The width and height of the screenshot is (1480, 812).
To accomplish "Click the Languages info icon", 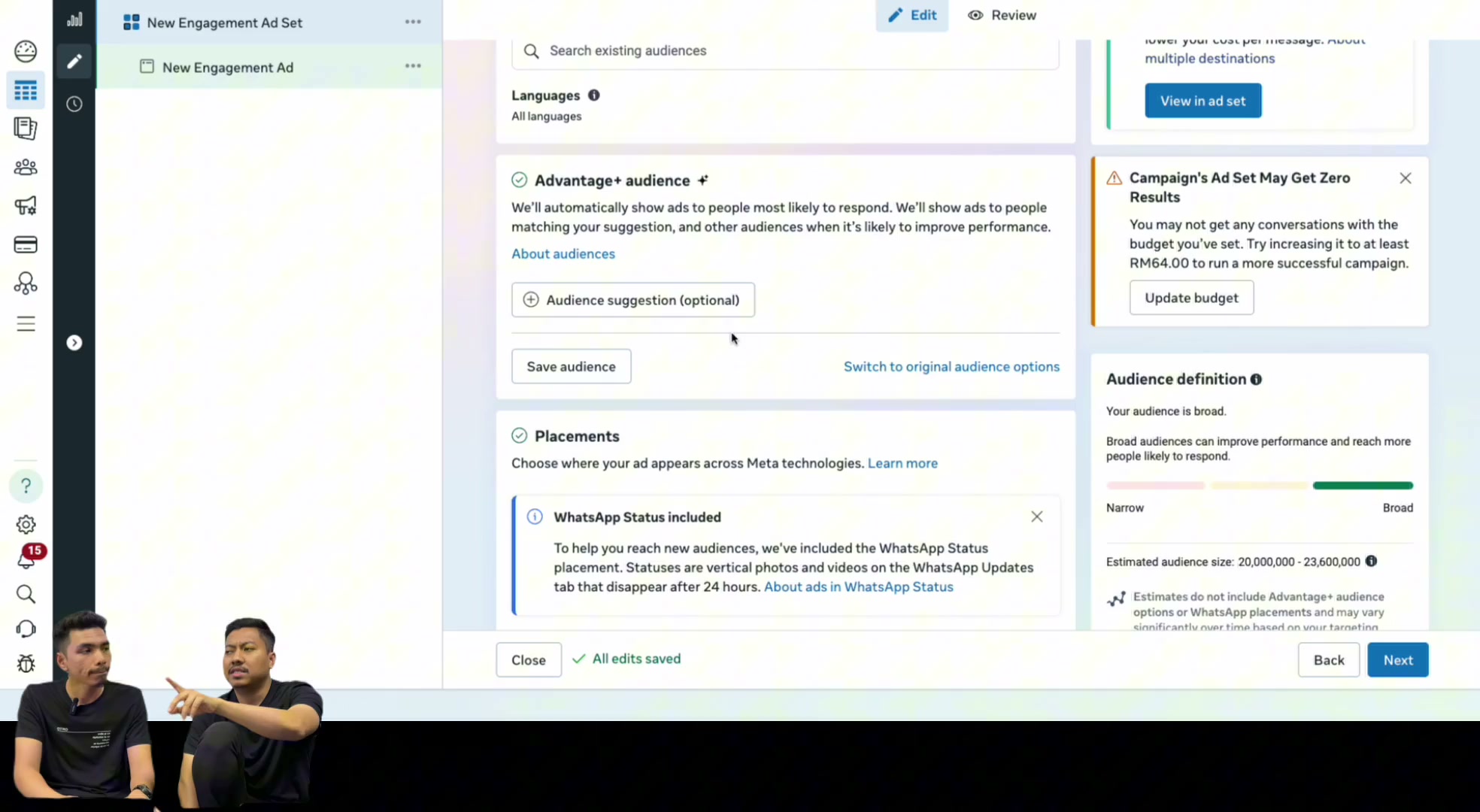I will click(x=594, y=95).
